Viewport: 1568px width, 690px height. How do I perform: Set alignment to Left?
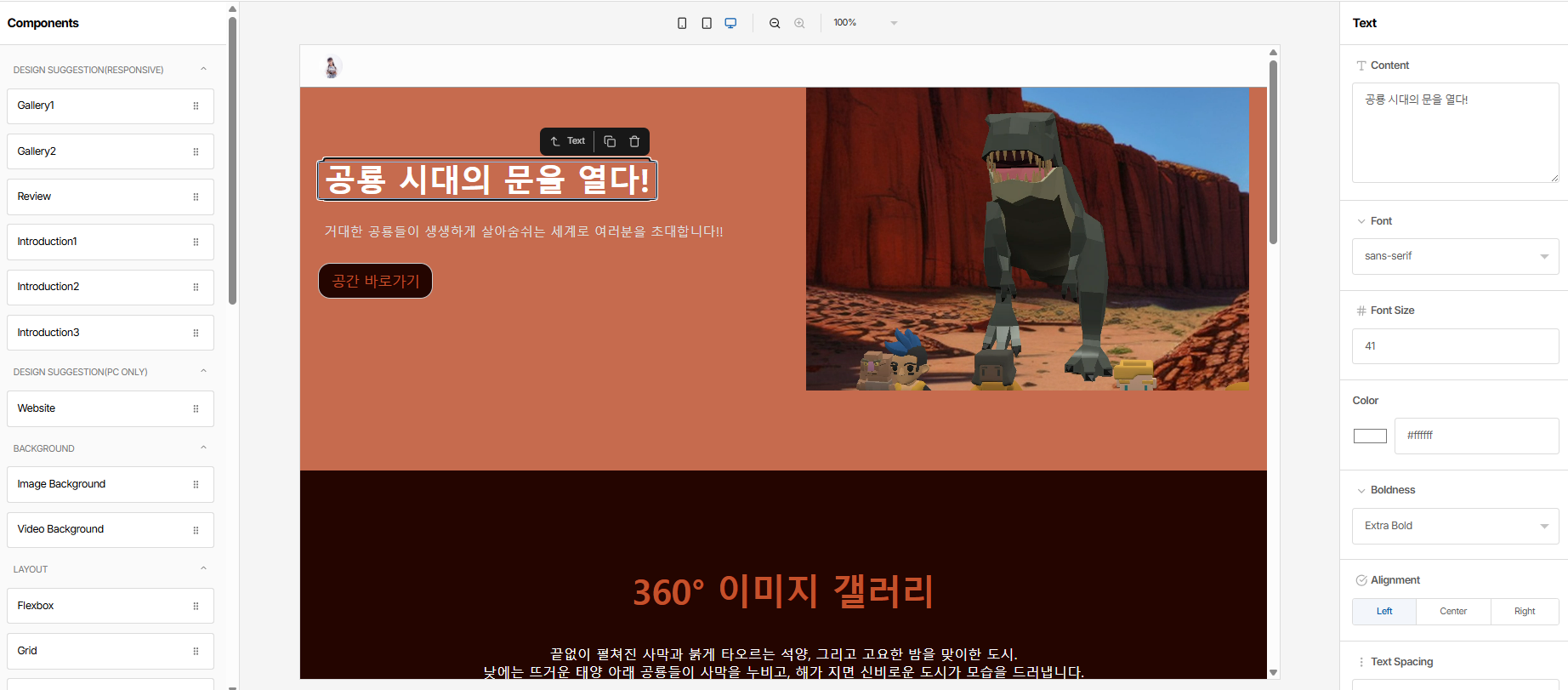pyautogui.click(x=1384, y=612)
